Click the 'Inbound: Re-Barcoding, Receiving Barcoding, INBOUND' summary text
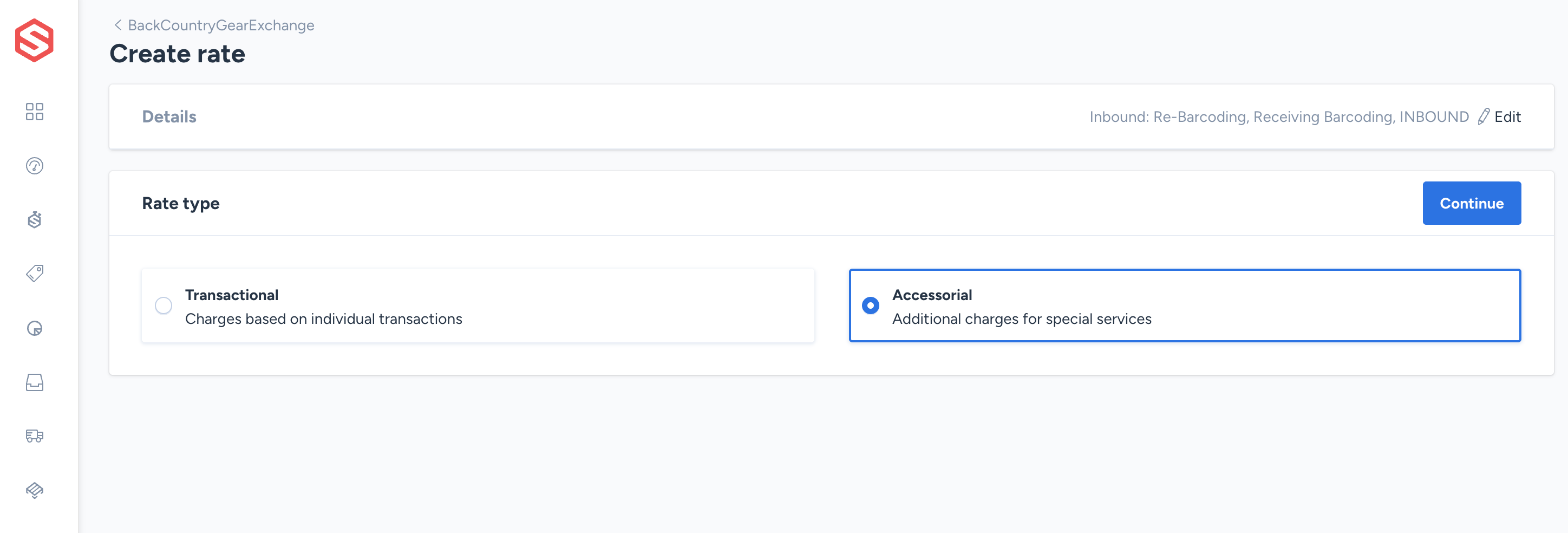Viewport: 1568px width, 533px height. (x=1279, y=116)
